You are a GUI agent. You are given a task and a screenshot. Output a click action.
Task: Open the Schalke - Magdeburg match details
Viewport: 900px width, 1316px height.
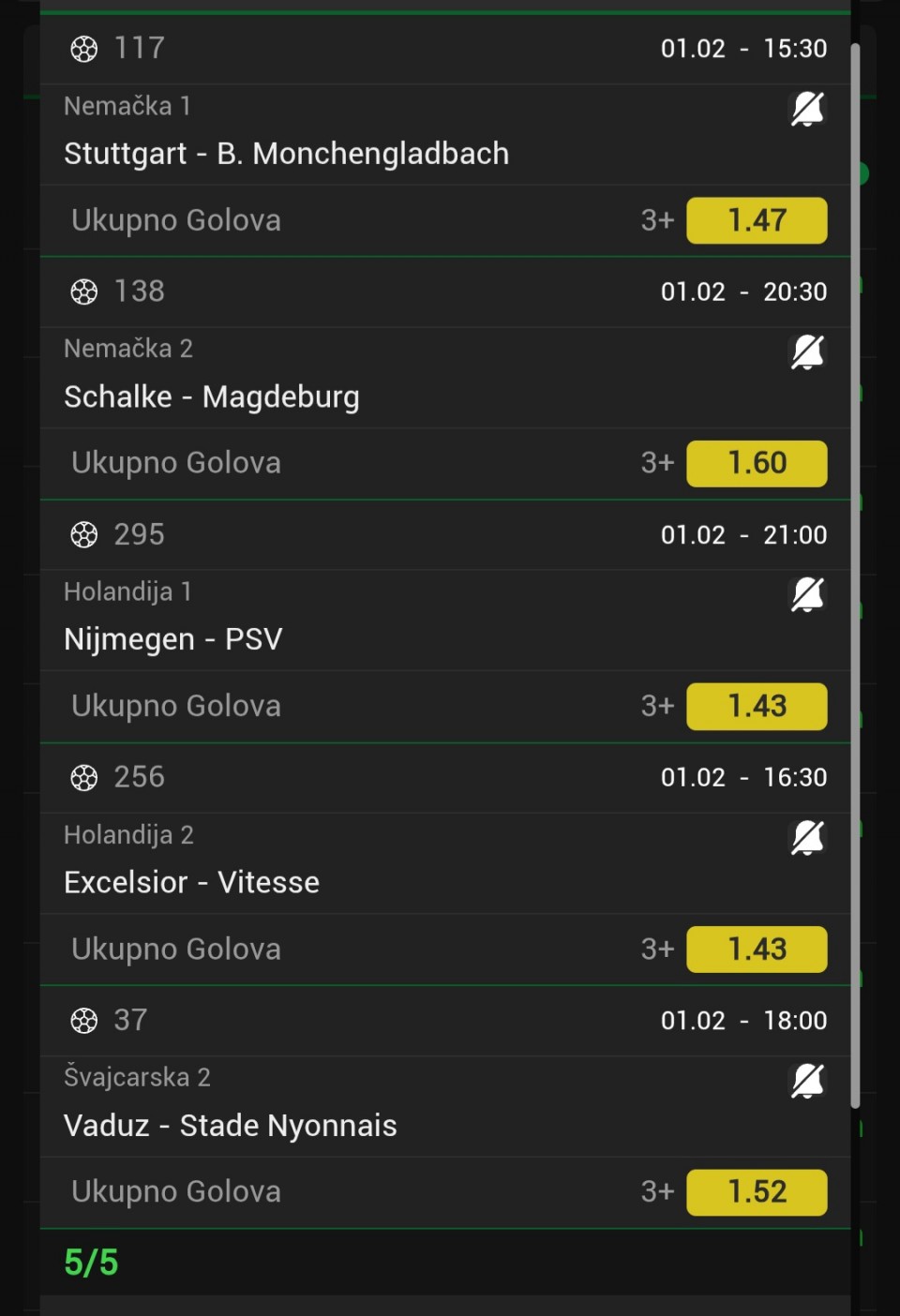[x=212, y=396]
